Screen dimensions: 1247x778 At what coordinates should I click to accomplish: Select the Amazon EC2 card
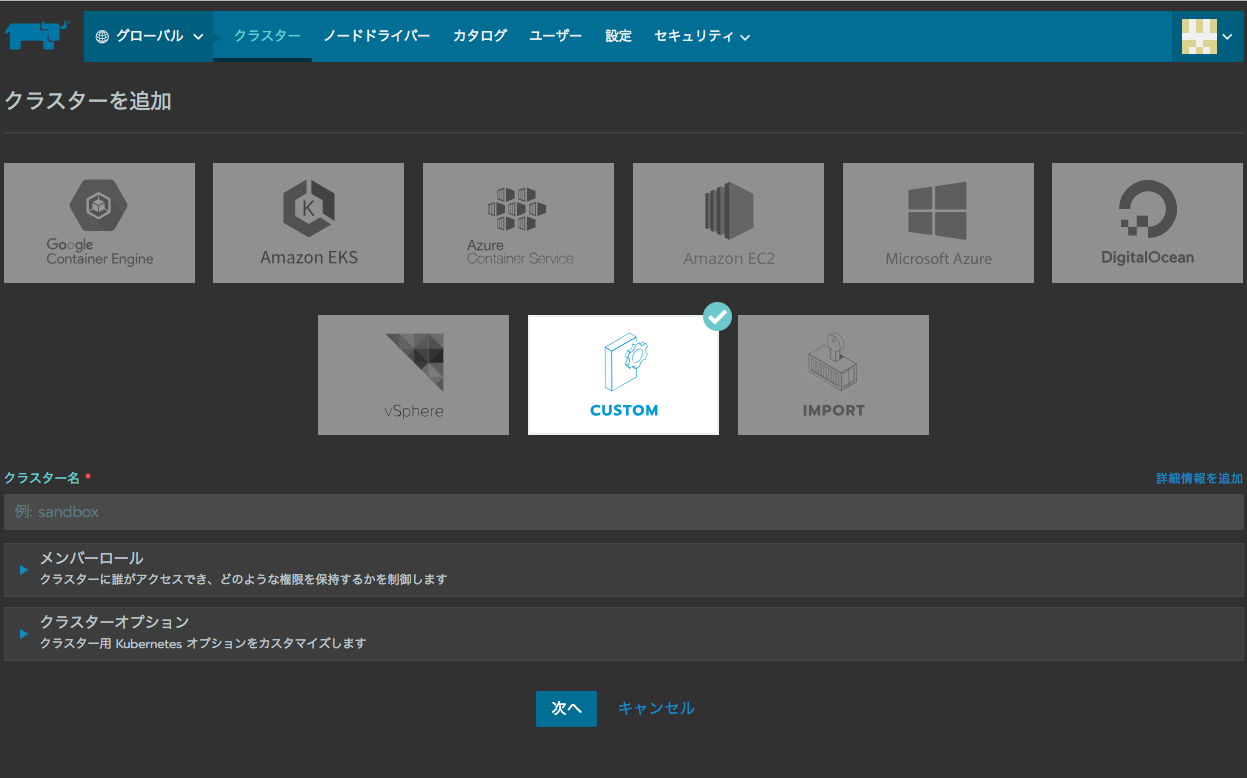tap(728, 223)
